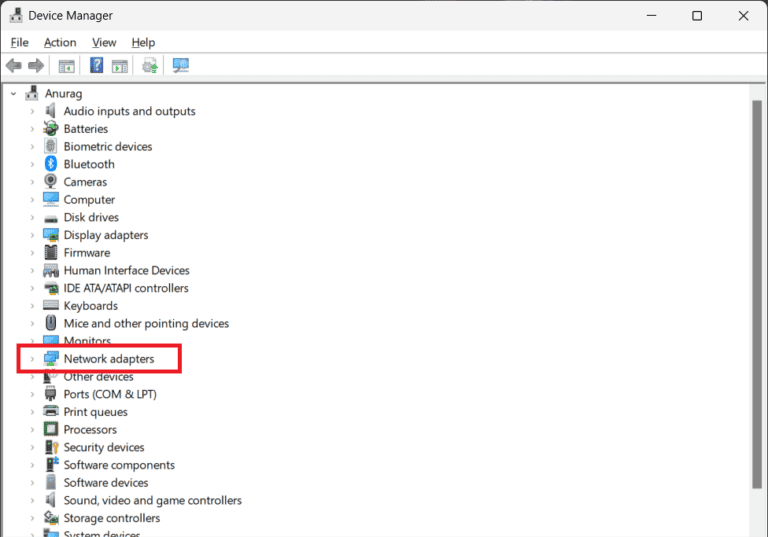The height and width of the screenshot is (537, 768).
Task: Open the Action menu
Action: [60, 43]
